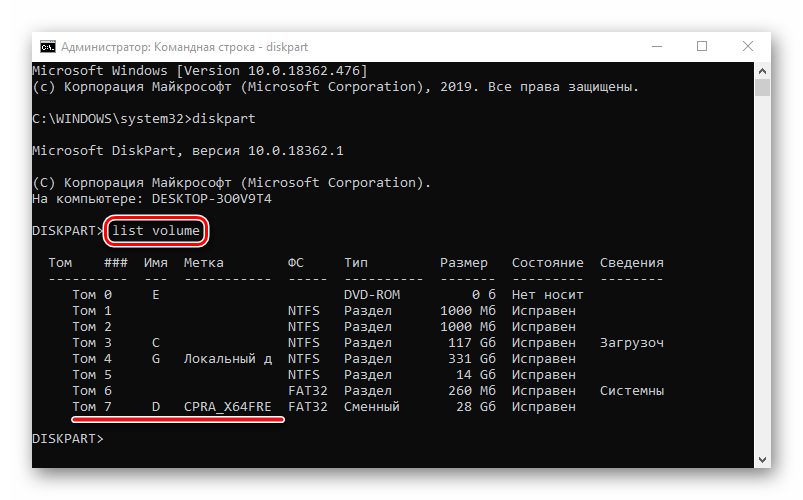Click the 'Загрузоч' info text

(632, 343)
